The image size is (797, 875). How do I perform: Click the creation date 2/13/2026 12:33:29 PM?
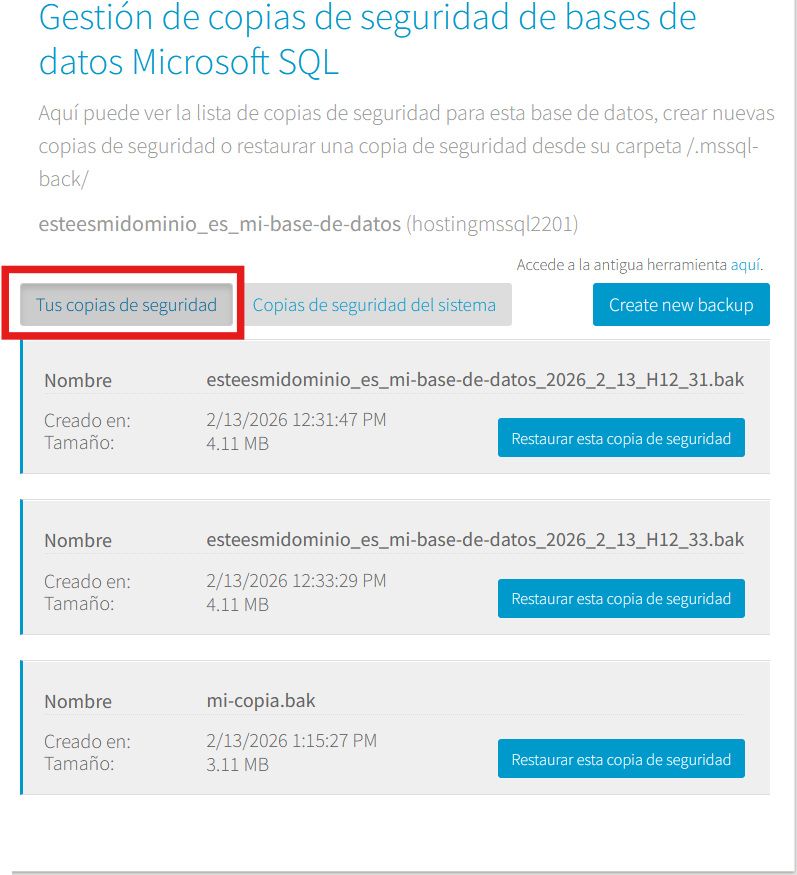coord(296,581)
